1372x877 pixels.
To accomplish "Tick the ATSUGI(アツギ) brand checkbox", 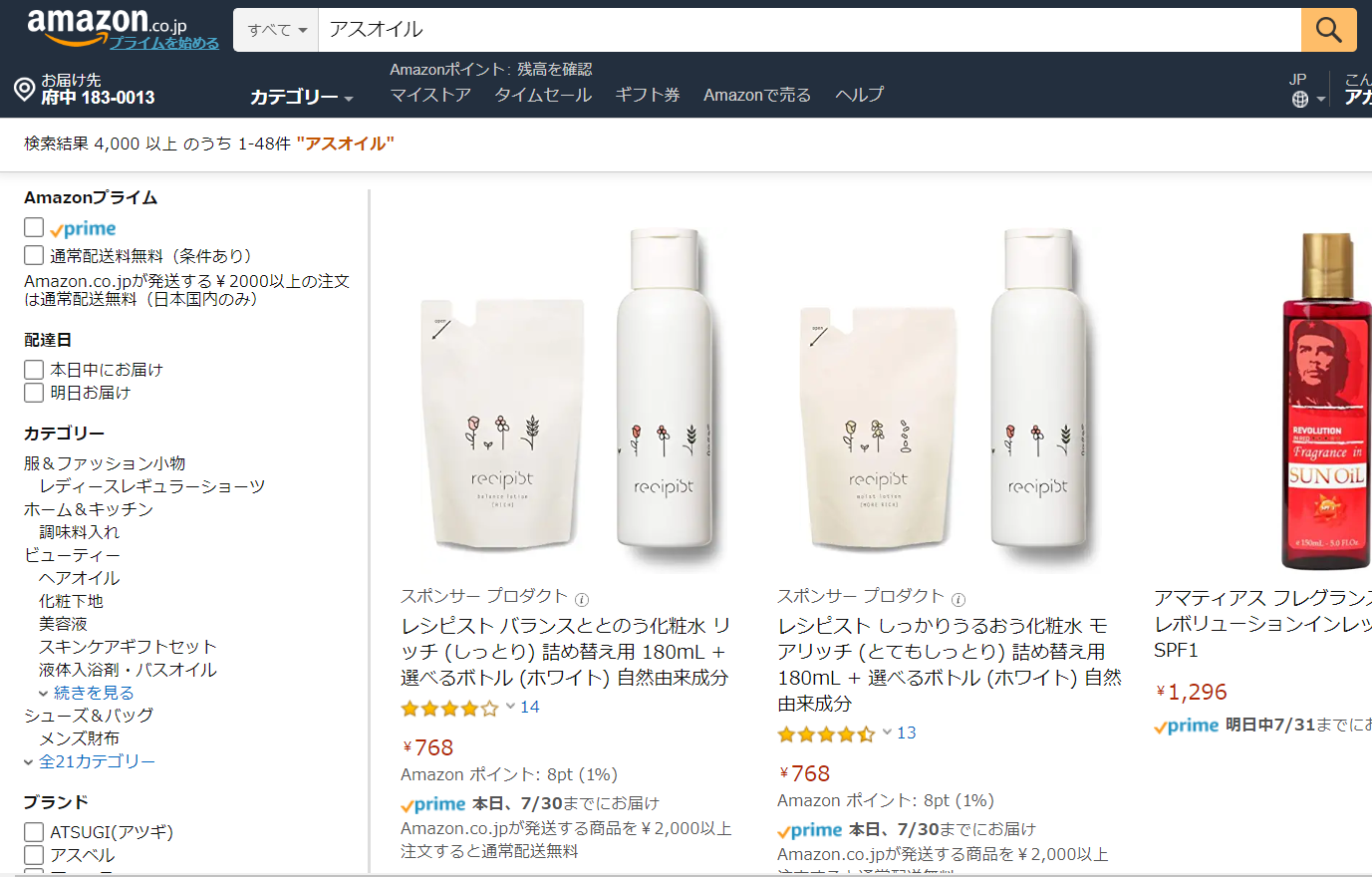I will coord(35,832).
